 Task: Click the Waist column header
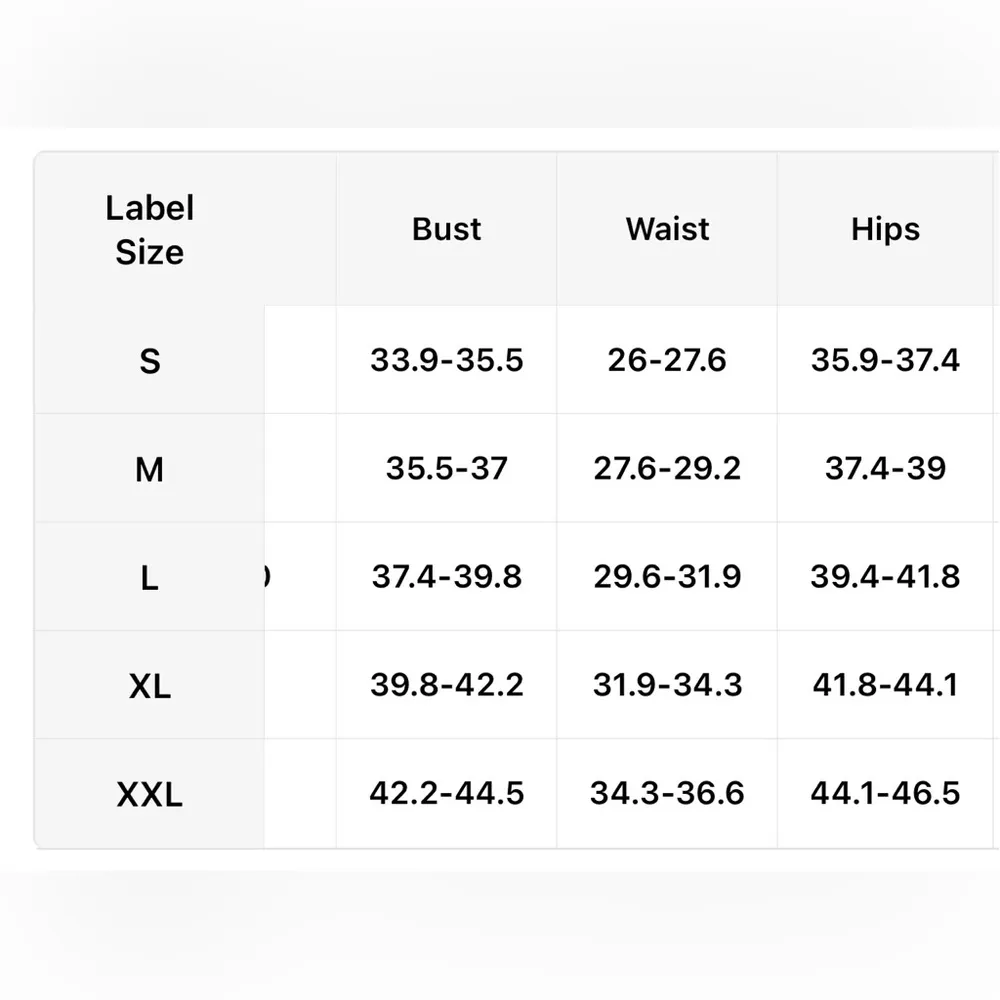click(667, 229)
